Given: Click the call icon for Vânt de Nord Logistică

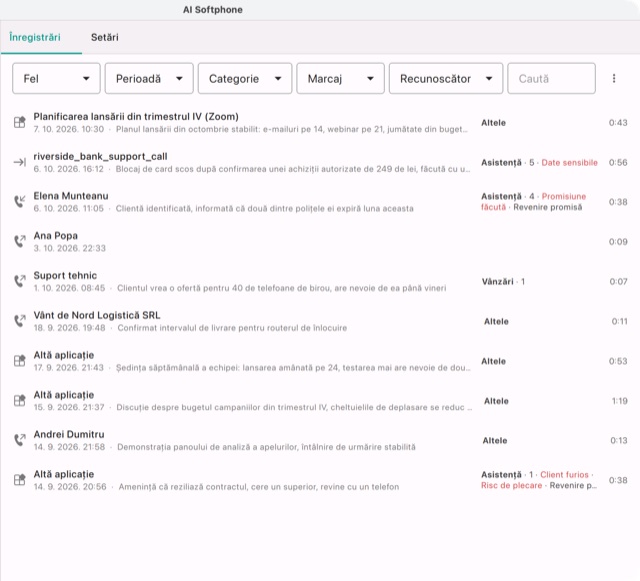Looking at the screenshot, I should coord(20,321).
